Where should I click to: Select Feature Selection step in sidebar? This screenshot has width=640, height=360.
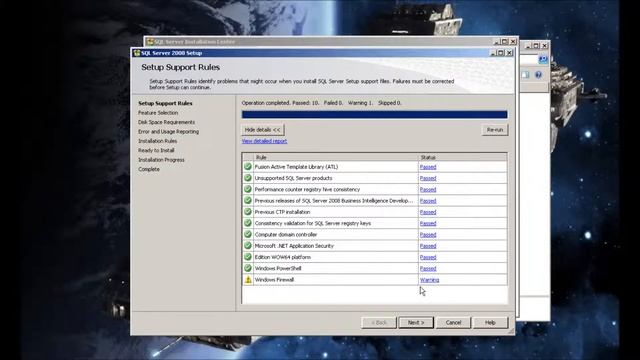point(158,113)
